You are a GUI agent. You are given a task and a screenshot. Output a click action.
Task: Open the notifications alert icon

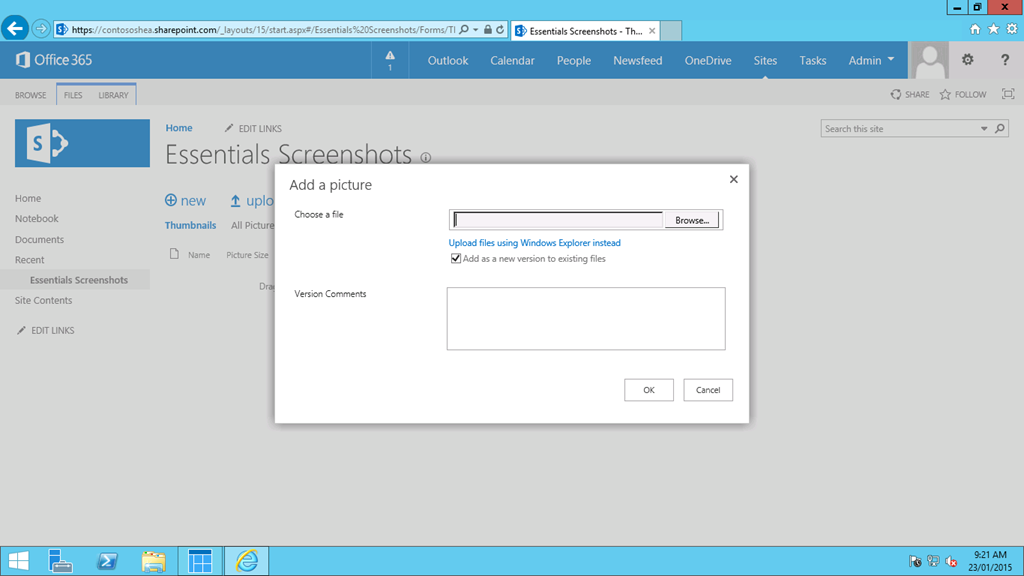(x=390, y=60)
